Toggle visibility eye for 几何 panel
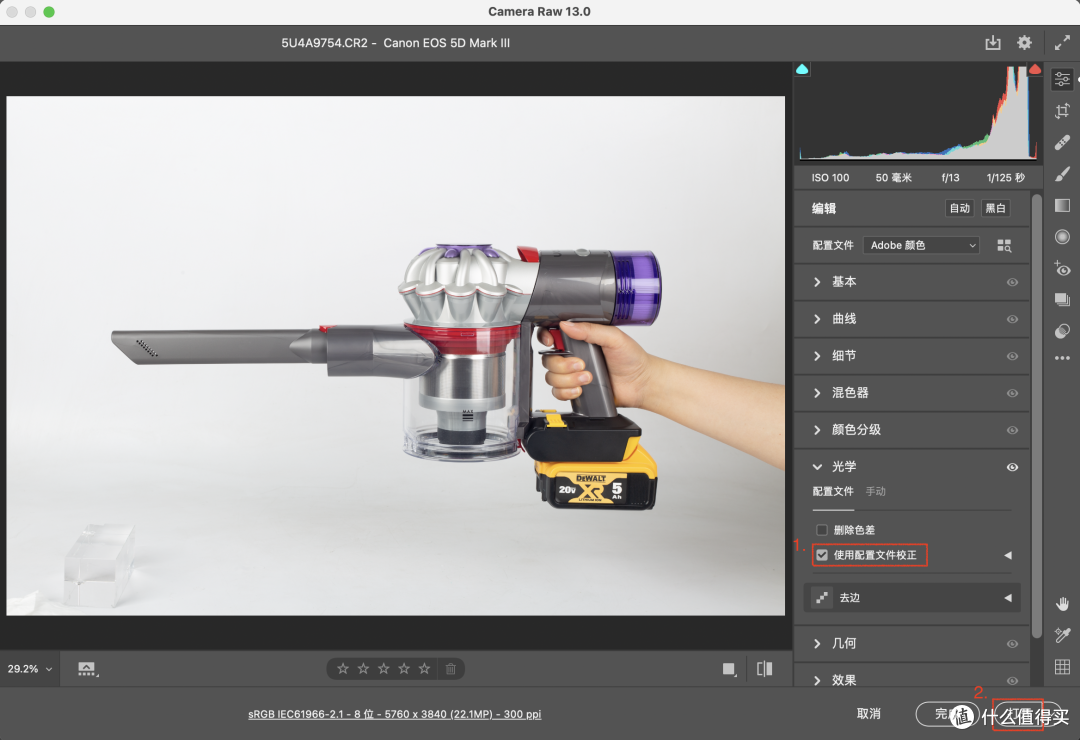 coord(1012,644)
